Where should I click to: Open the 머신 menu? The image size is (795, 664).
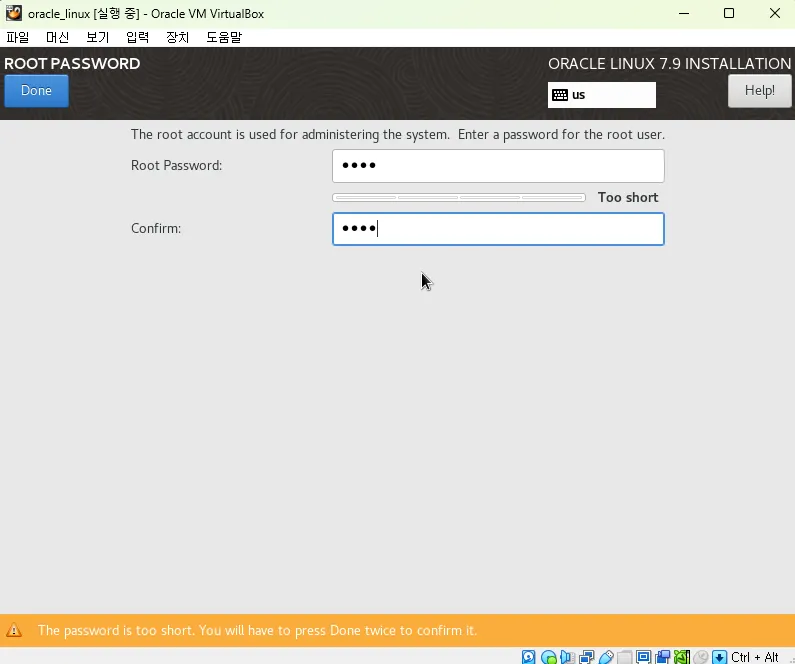tap(57, 38)
